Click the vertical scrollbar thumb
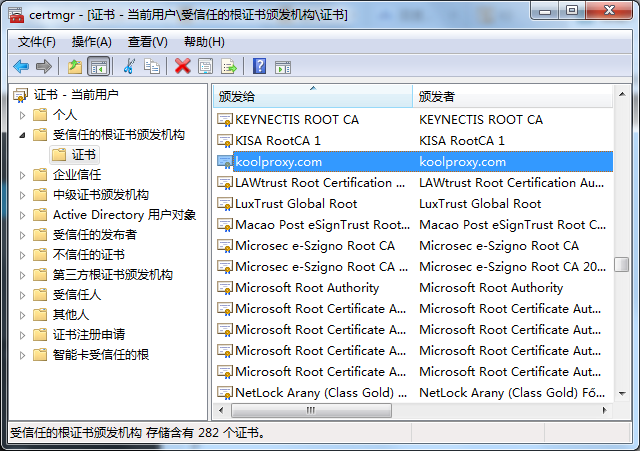640x451 pixels. pos(622,264)
